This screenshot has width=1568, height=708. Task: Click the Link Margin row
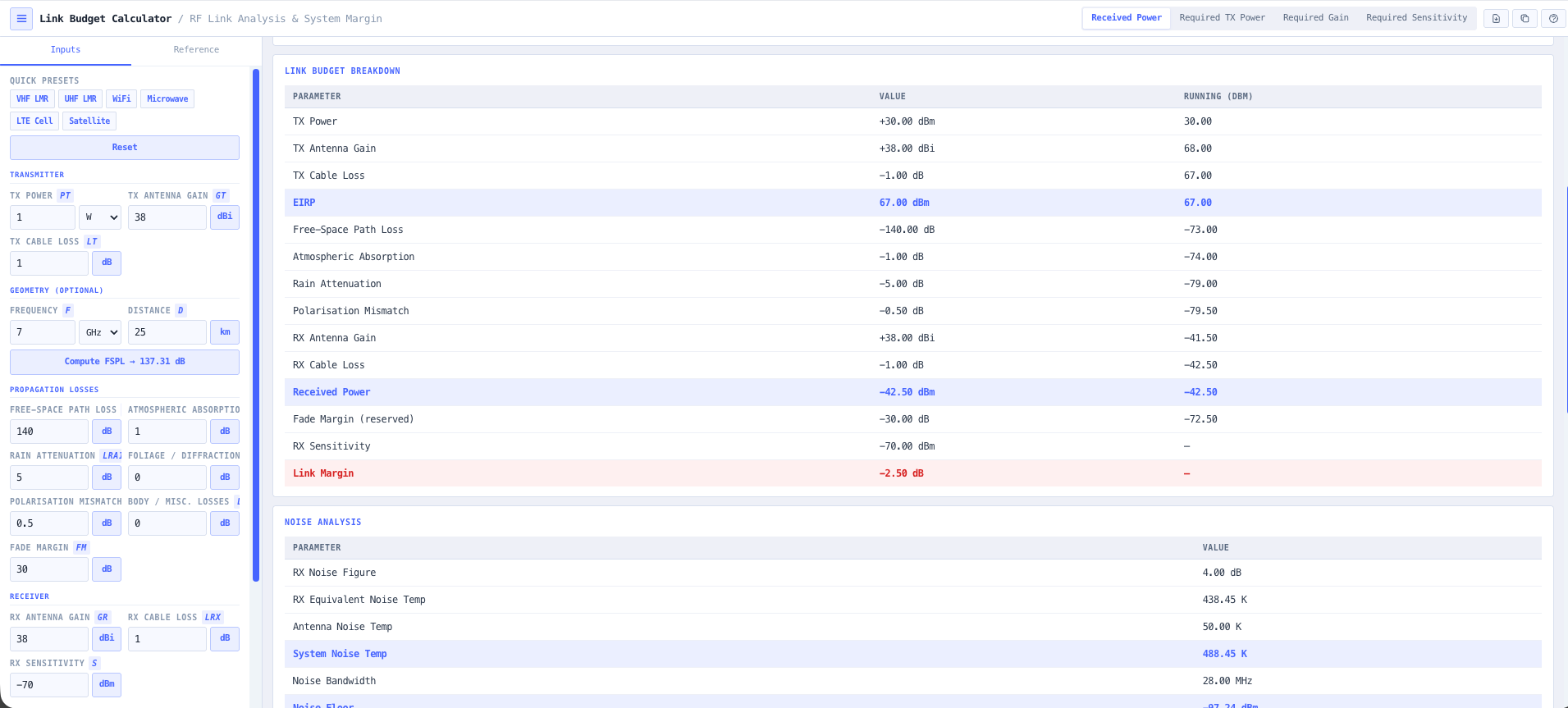(912, 473)
